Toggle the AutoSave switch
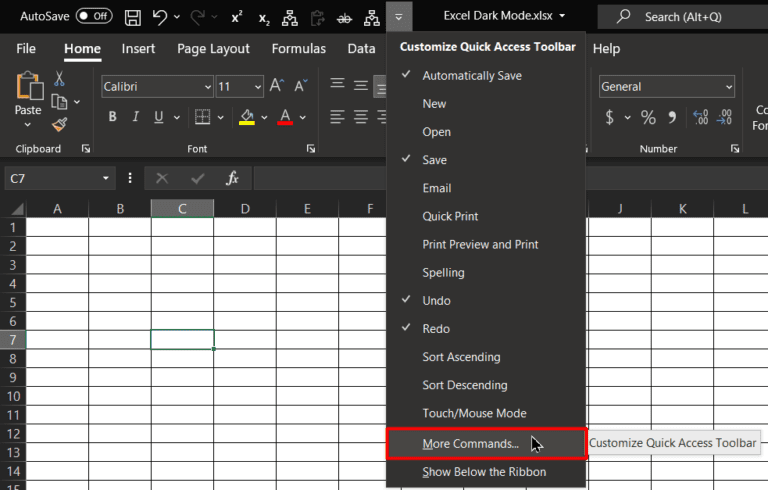 point(94,16)
